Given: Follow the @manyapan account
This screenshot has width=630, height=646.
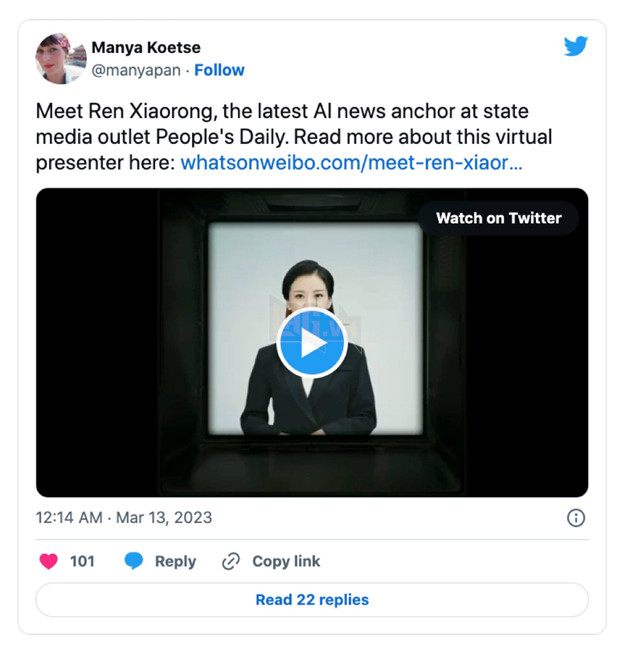Looking at the screenshot, I should [x=219, y=70].
